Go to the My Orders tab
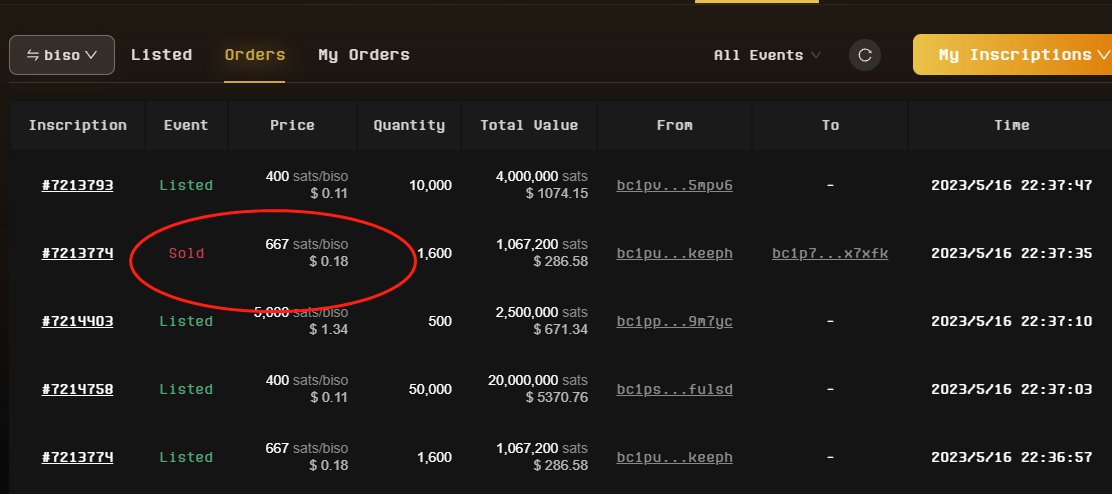The height and width of the screenshot is (494, 1112). point(364,55)
